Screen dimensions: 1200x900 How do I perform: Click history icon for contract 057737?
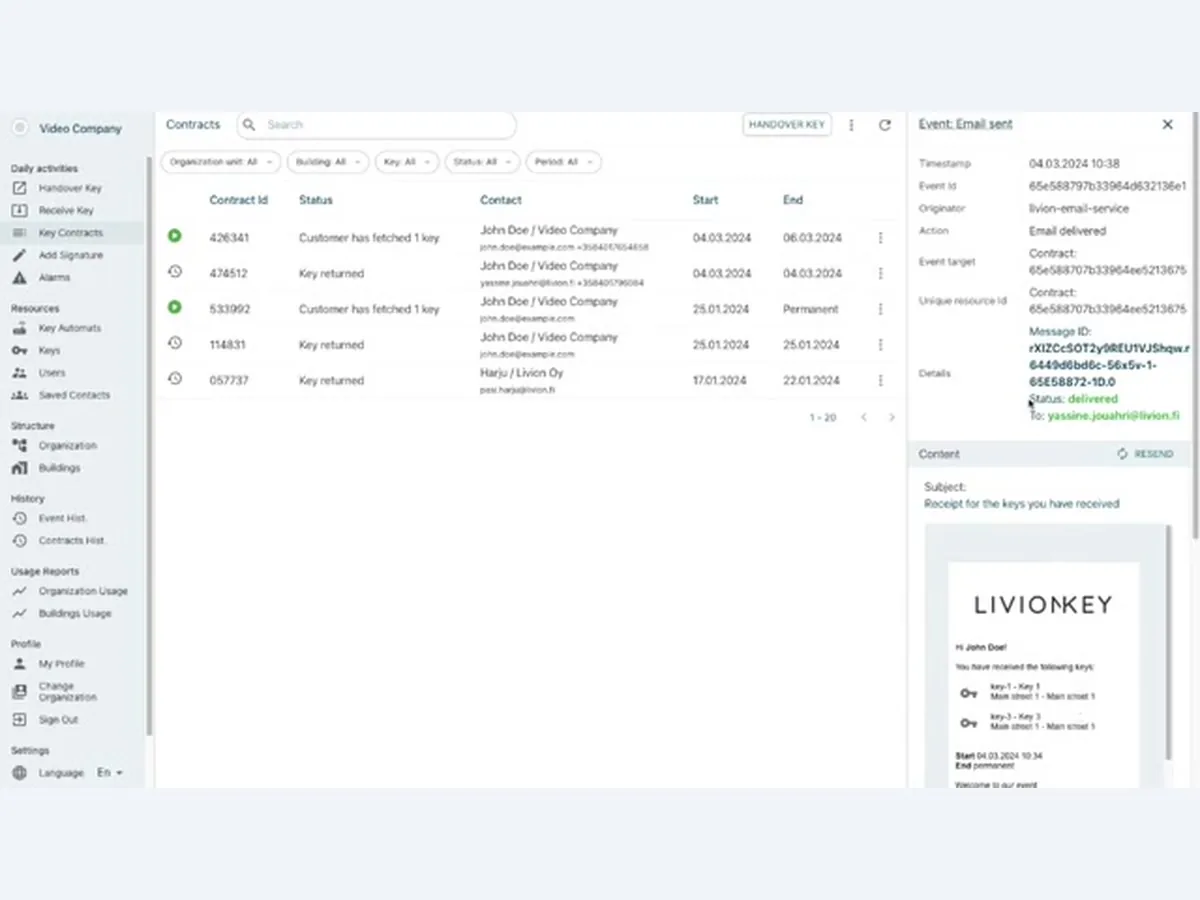[x=175, y=379]
